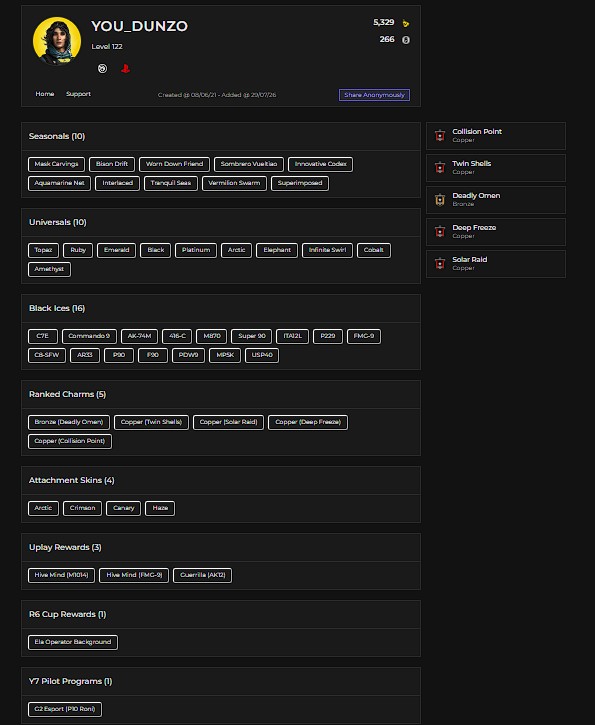The height and width of the screenshot is (725, 595).
Task: Select the Mask Carvings seasonal skin tag
Action: (x=56, y=164)
